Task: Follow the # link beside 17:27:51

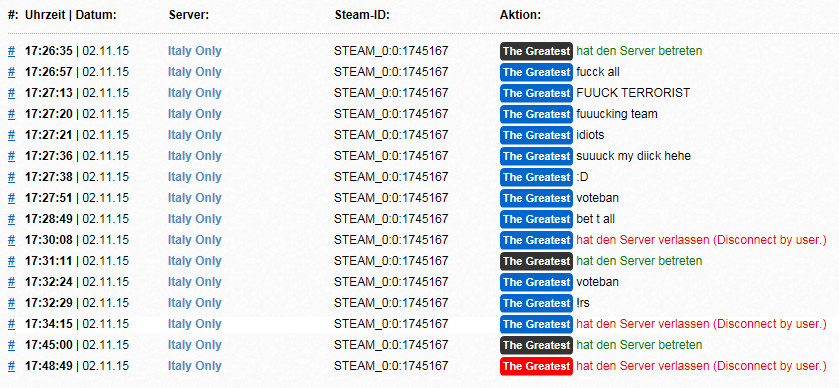Action: (x=11, y=198)
